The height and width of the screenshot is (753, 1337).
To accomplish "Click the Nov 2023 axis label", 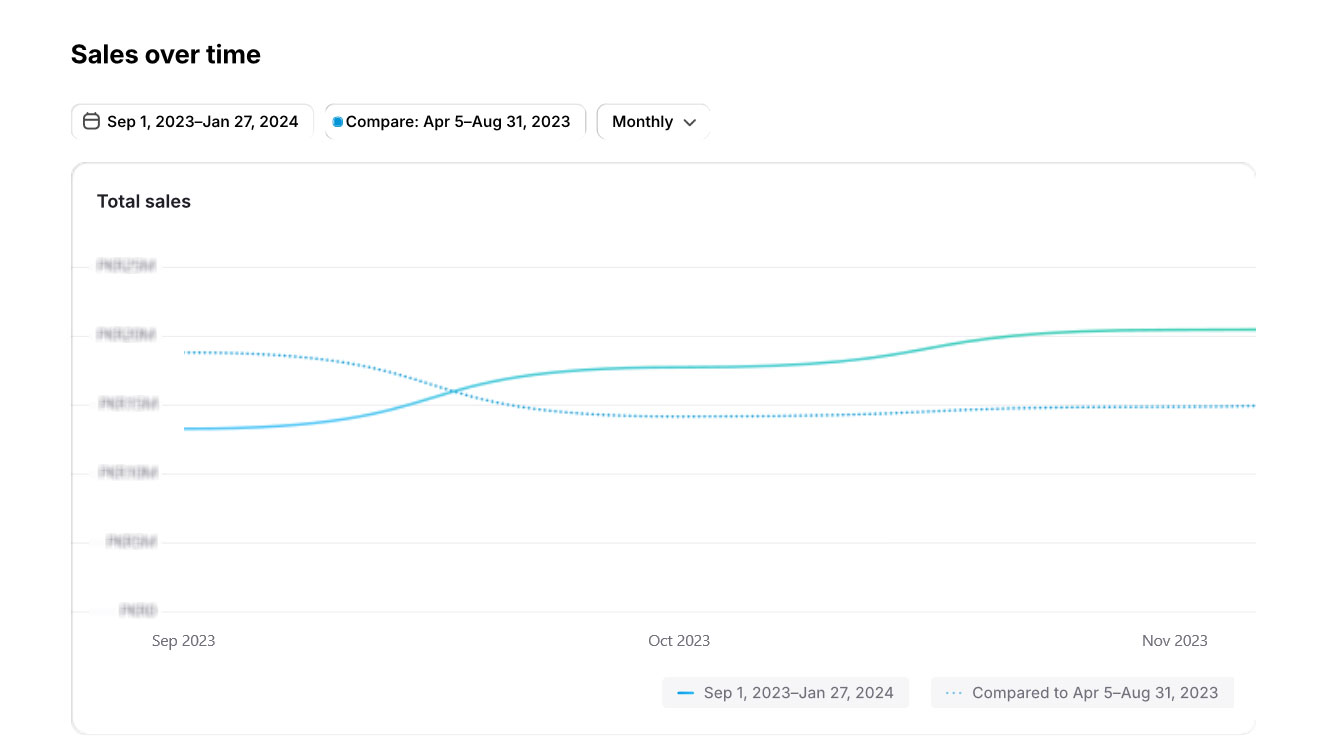I will pos(1174,641).
